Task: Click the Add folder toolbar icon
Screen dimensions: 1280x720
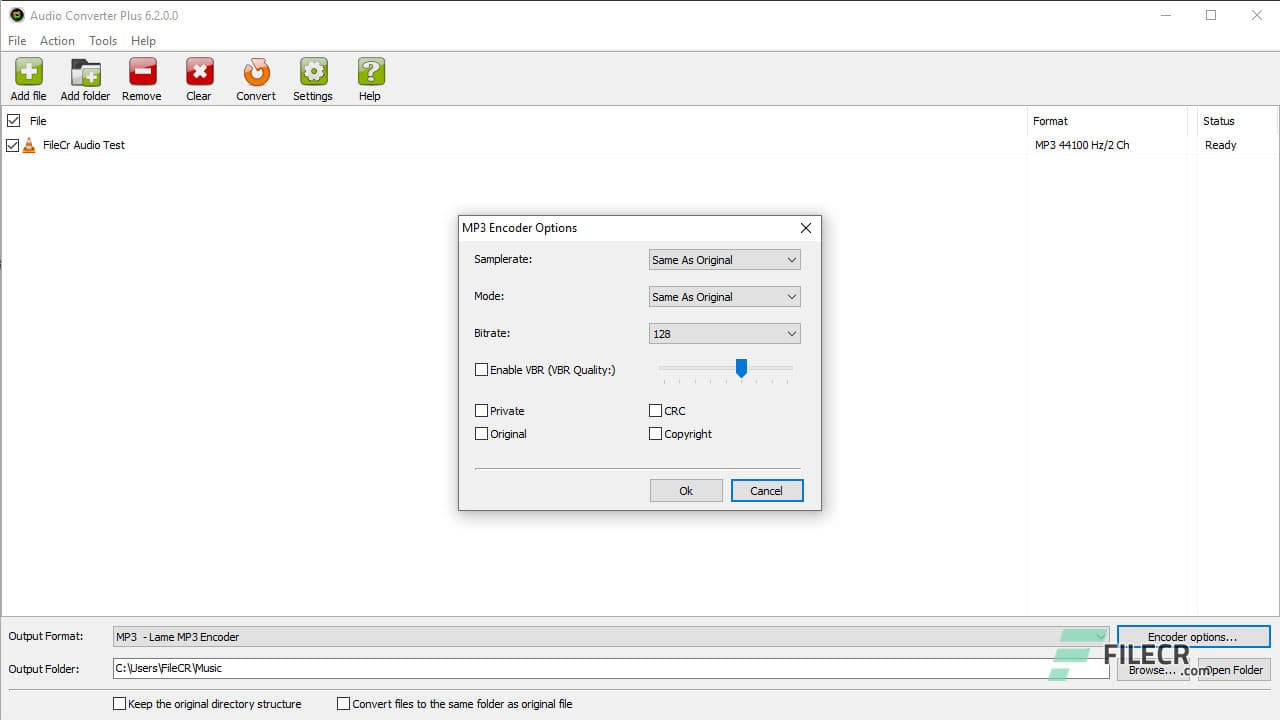Action: (85, 72)
